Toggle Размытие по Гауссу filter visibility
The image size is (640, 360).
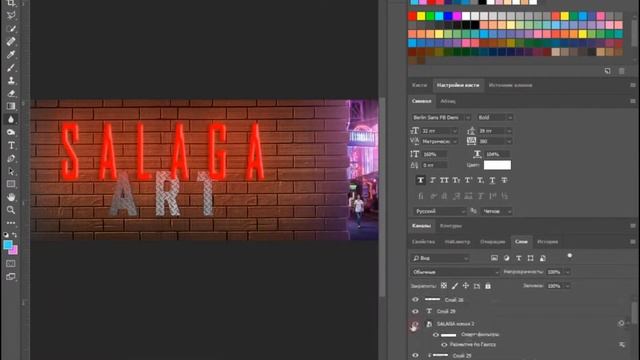[x=444, y=344]
